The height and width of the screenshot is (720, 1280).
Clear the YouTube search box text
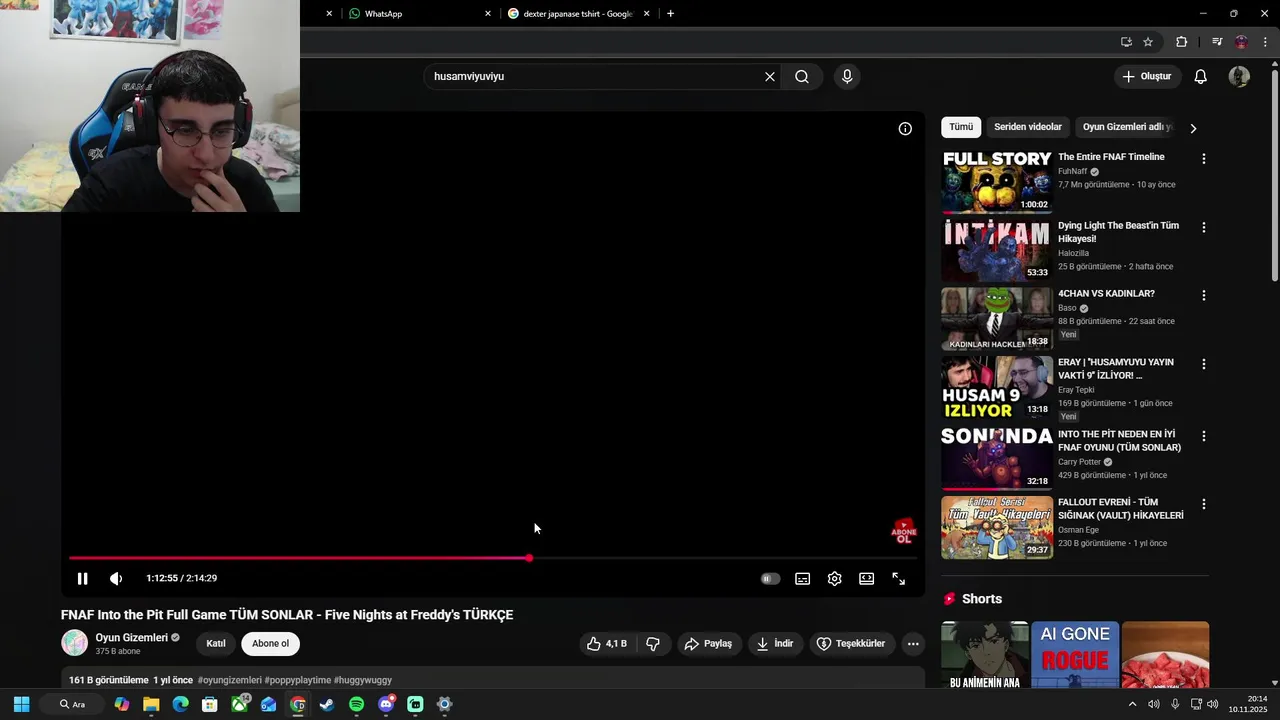(770, 77)
